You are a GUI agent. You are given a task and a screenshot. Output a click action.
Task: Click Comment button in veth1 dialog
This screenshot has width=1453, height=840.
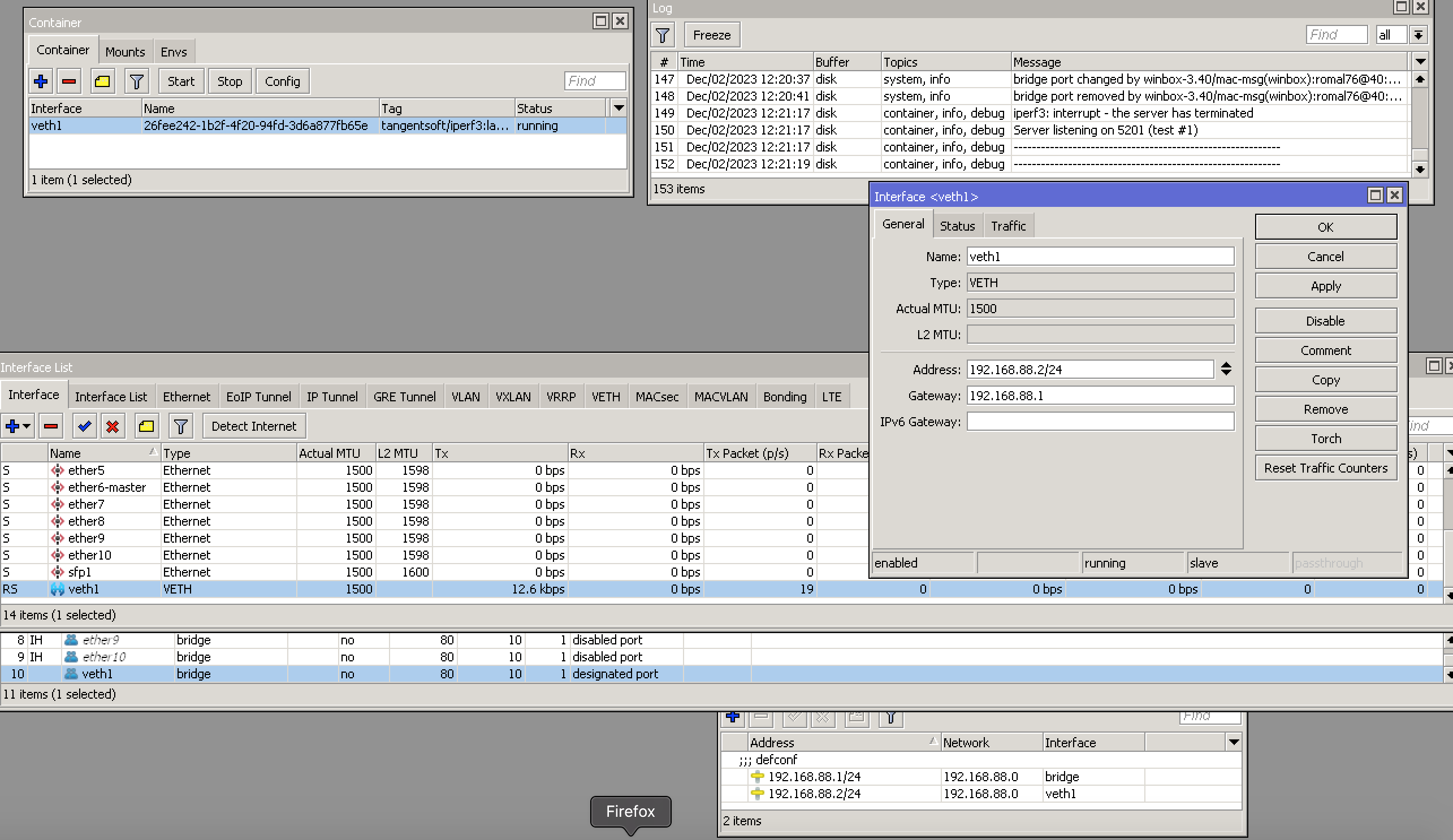[1326, 350]
